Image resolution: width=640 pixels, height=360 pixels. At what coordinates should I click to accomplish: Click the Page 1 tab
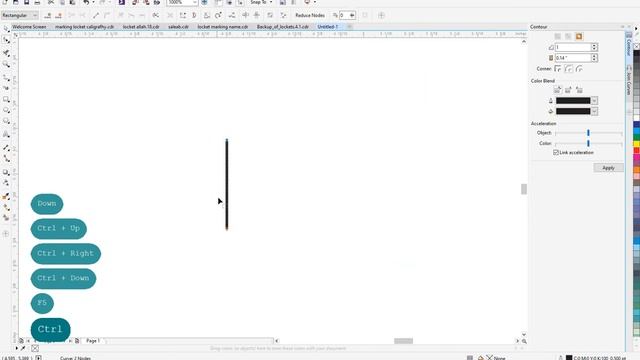(x=93, y=340)
